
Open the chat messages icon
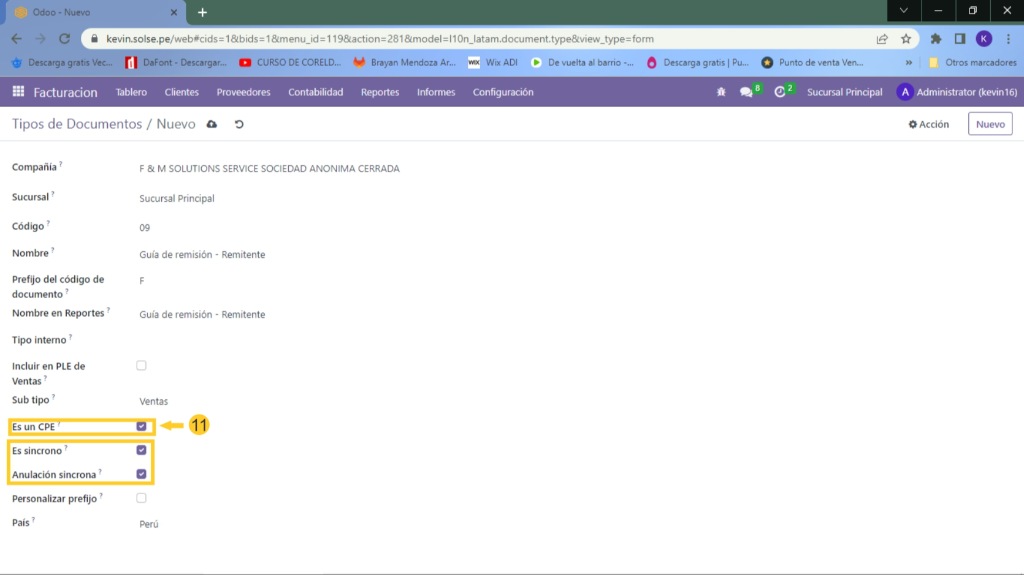(x=746, y=92)
